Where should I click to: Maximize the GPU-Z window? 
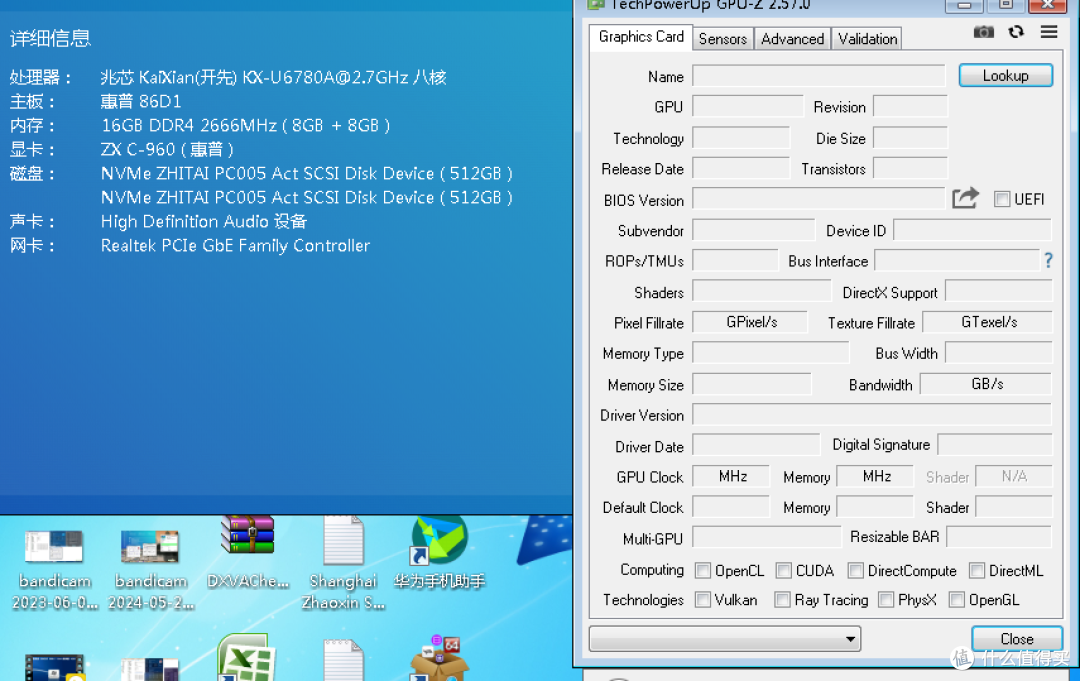point(1006,6)
